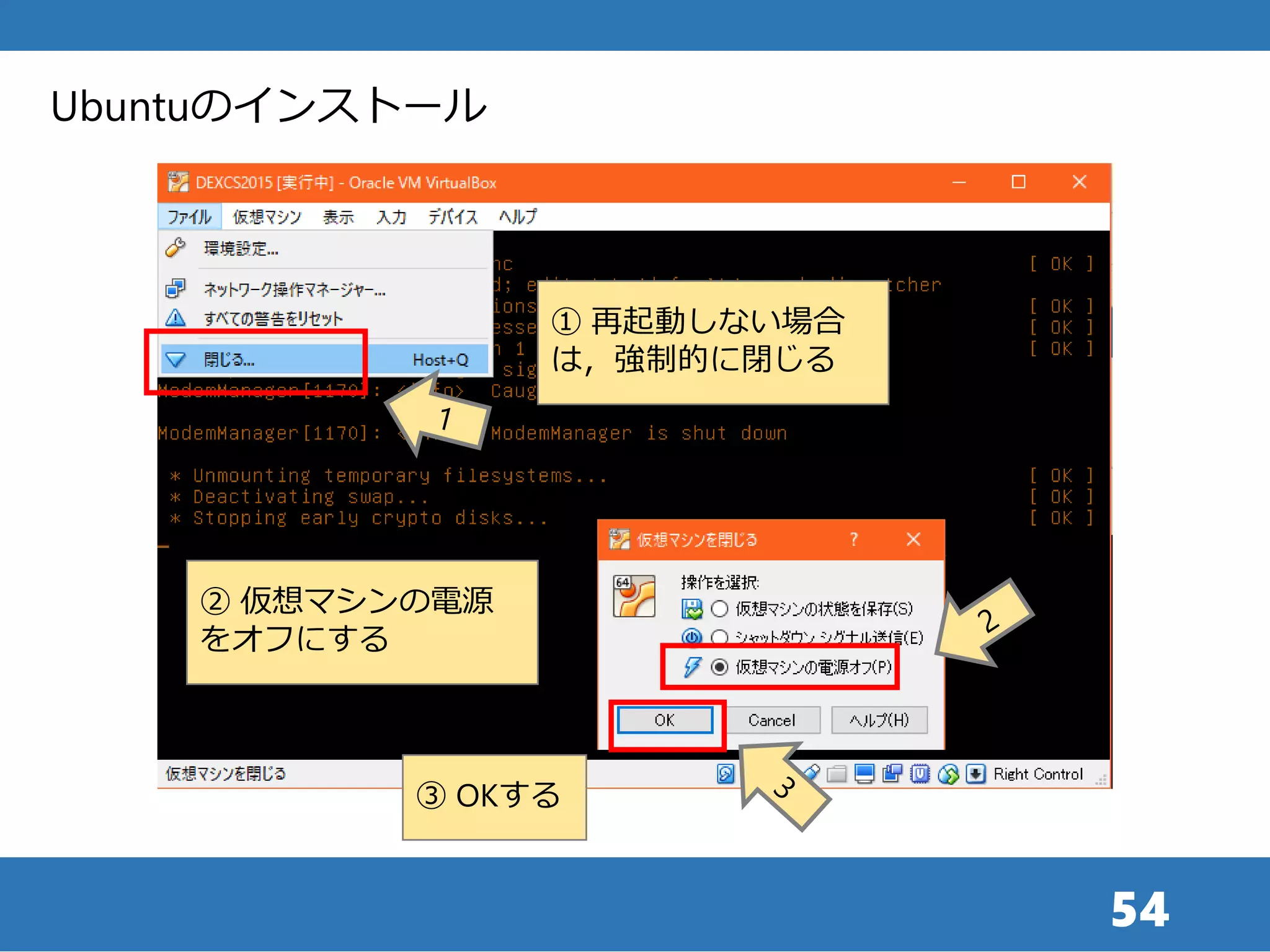
Task: Click 'Unmounting temporary filesystems...' line
Action: click(399, 475)
